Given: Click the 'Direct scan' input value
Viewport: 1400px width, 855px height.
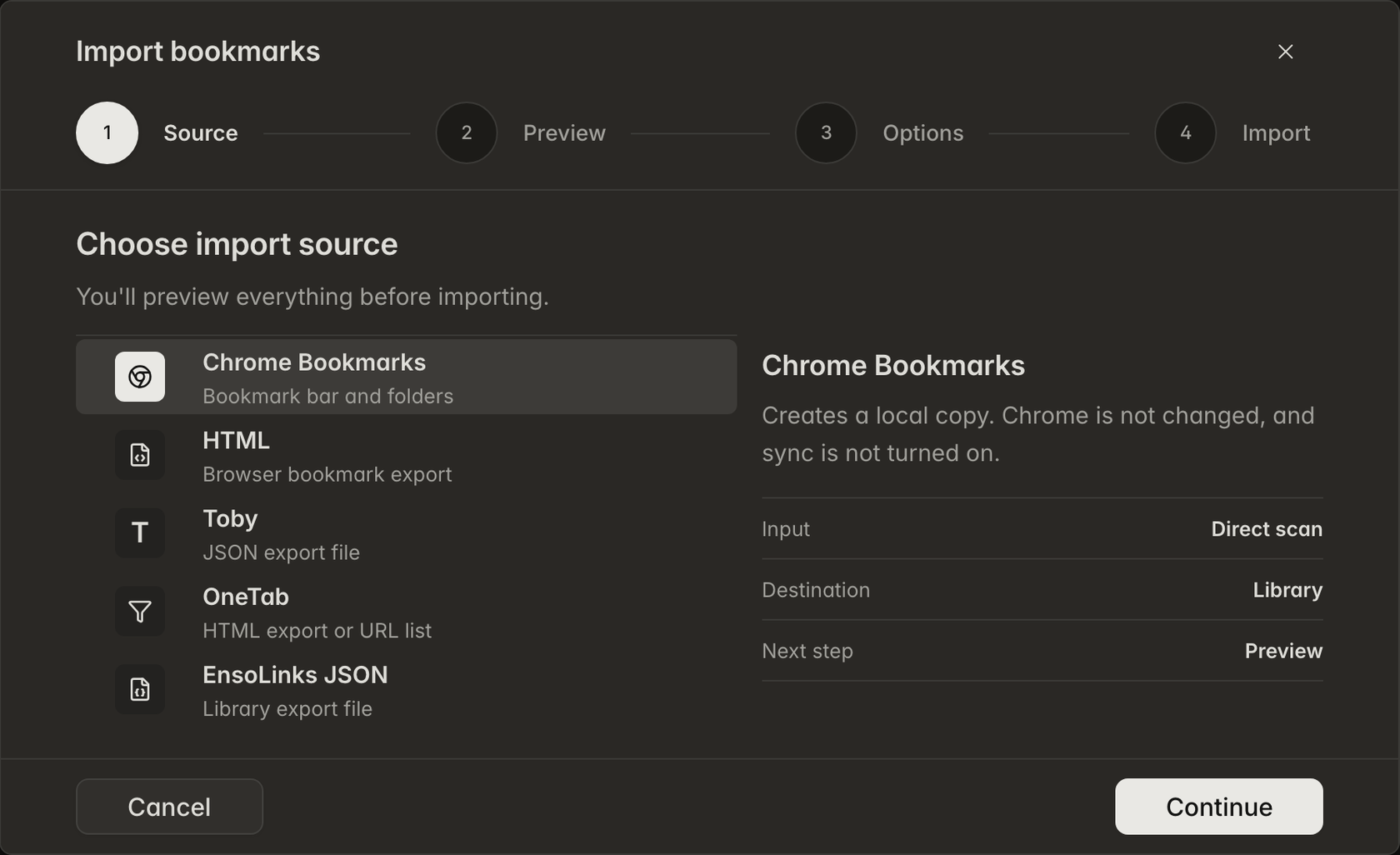Looking at the screenshot, I should coord(1267,529).
